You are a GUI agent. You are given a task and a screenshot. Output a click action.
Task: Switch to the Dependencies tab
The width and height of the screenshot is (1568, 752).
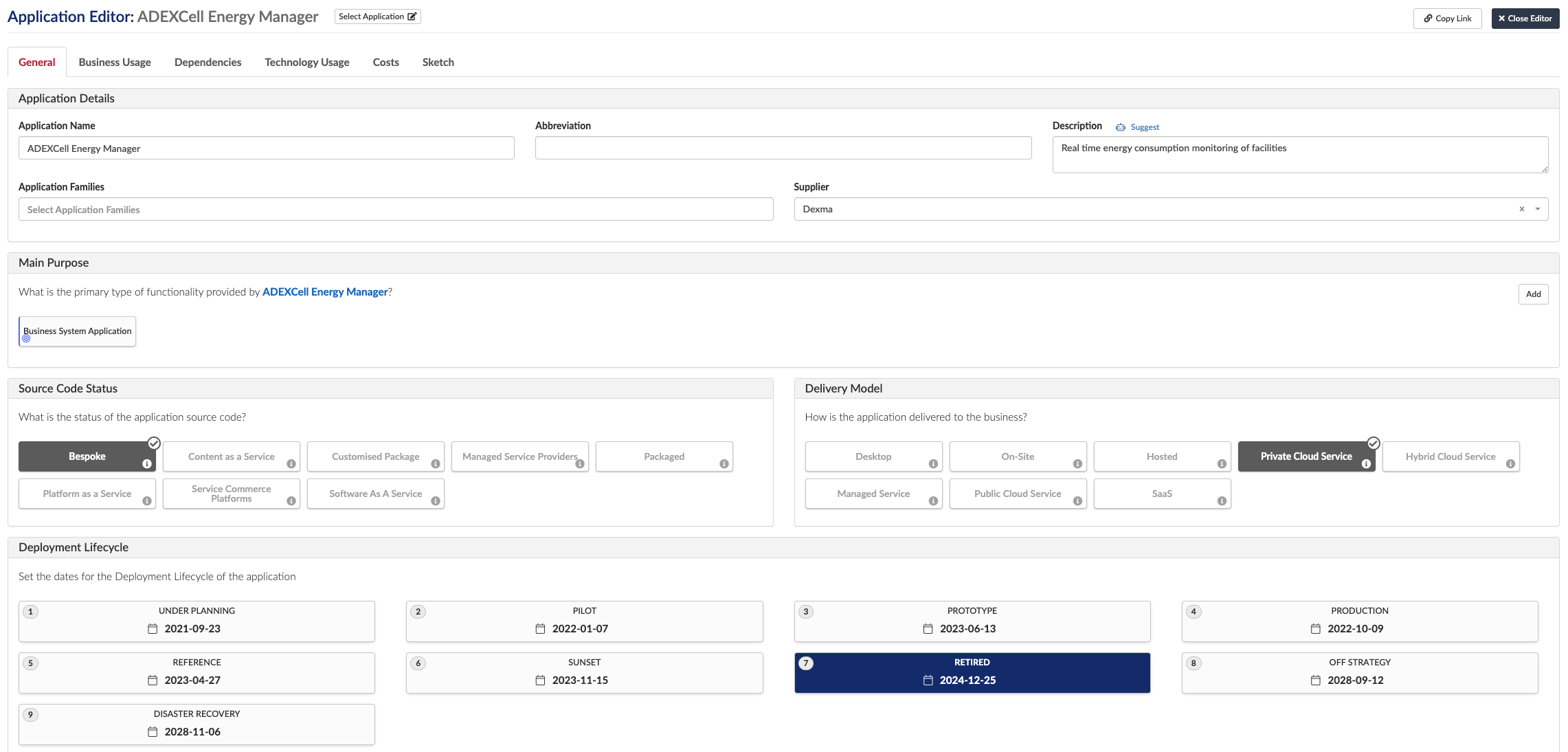(x=208, y=62)
